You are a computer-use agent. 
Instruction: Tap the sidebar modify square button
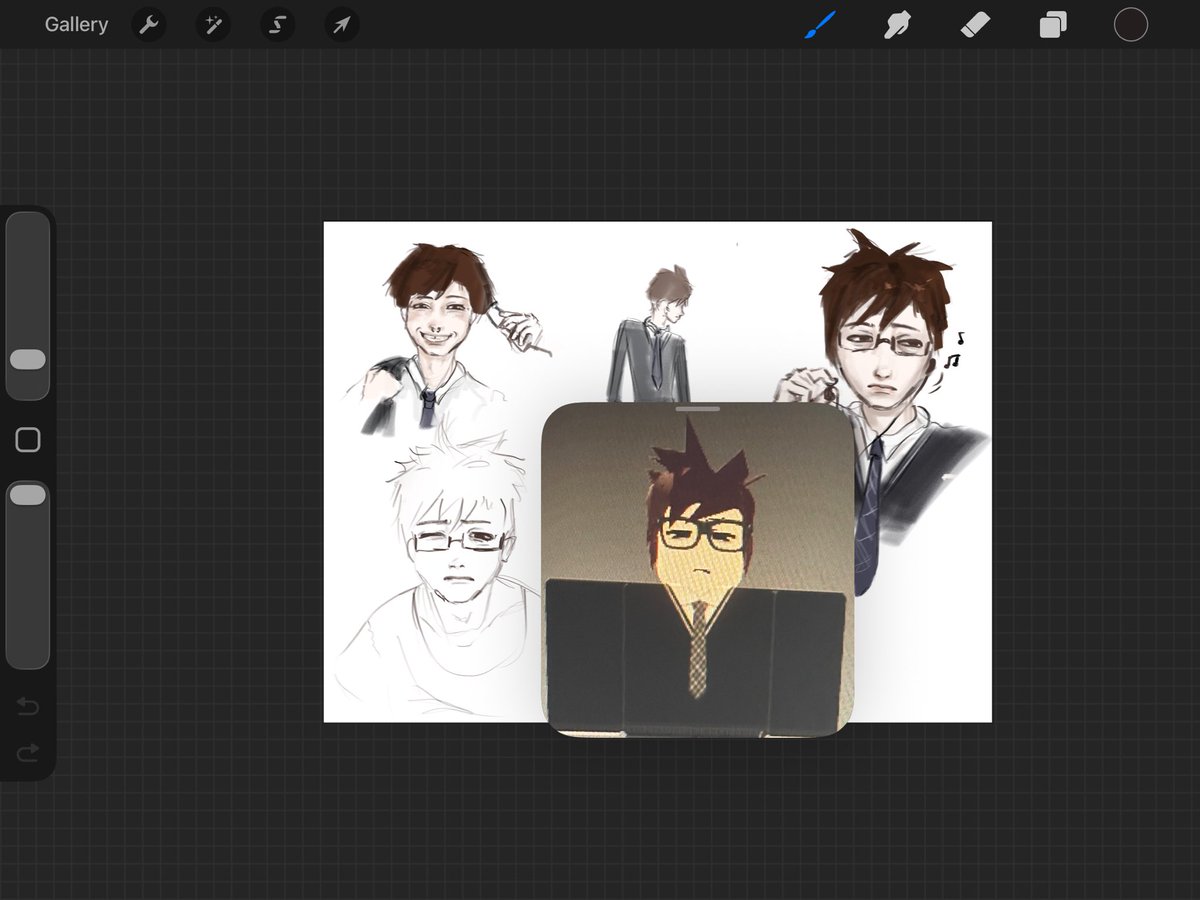click(28, 440)
